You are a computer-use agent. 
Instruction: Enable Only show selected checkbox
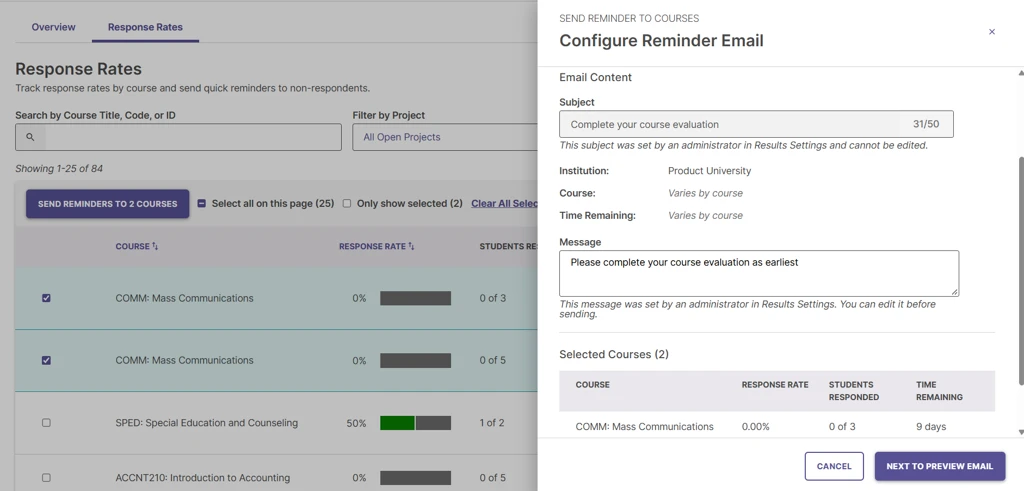(x=347, y=203)
